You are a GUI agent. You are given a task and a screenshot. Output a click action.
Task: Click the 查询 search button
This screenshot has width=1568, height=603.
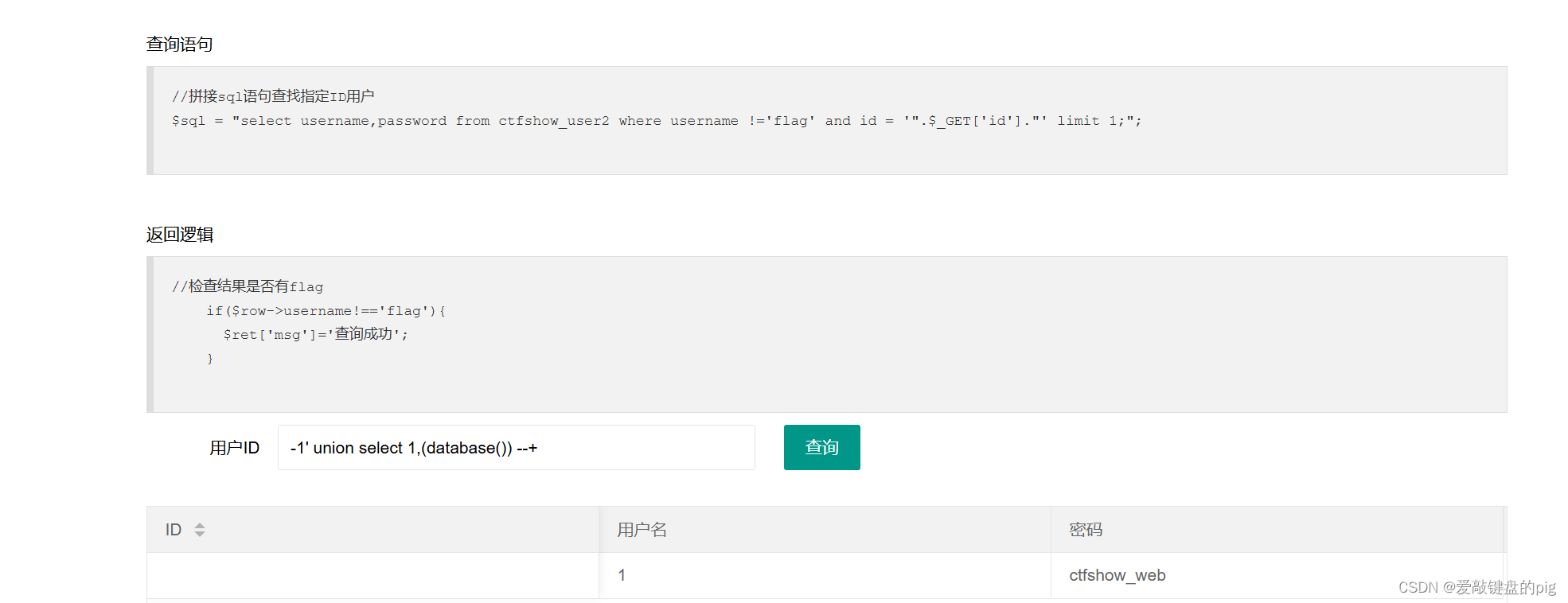pyautogui.click(x=821, y=447)
